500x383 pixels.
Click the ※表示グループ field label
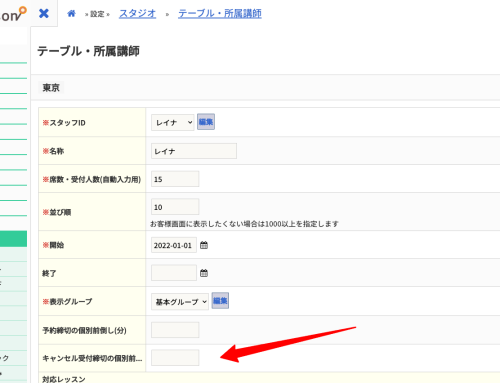tap(67, 301)
